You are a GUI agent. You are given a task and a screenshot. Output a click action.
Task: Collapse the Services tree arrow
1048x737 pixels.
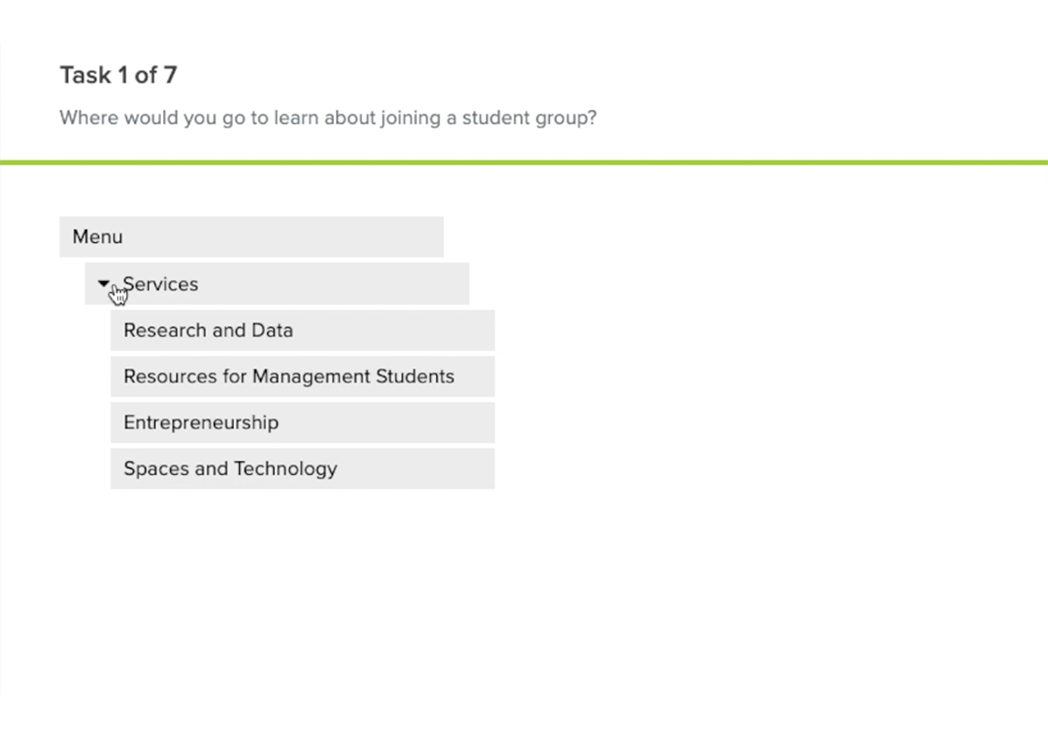[x=104, y=283]
